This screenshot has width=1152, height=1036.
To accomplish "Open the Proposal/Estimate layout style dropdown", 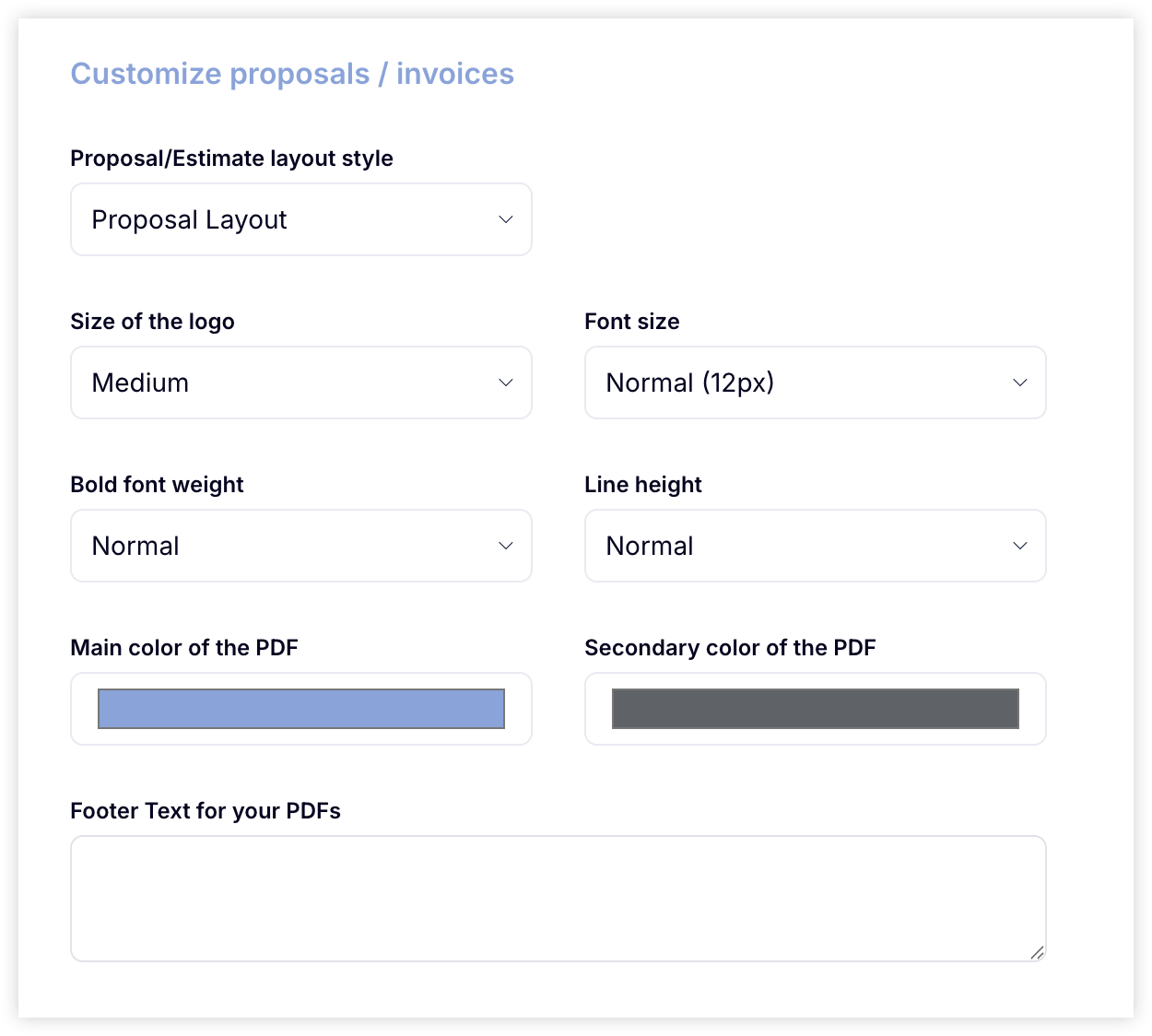I will tap(301, 219).
